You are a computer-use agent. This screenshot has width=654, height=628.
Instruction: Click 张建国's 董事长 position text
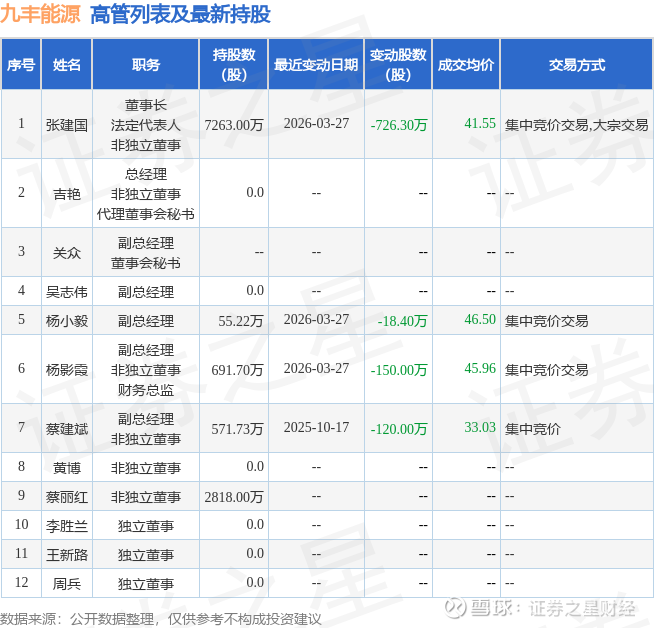[x=146, y=105]
